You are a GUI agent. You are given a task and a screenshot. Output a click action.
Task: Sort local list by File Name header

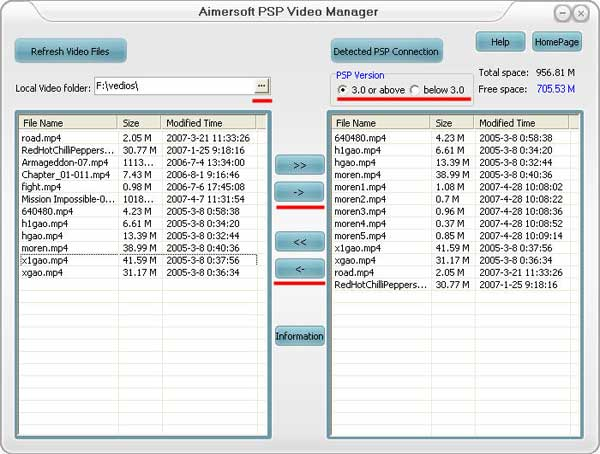click(x=68, y=123)
